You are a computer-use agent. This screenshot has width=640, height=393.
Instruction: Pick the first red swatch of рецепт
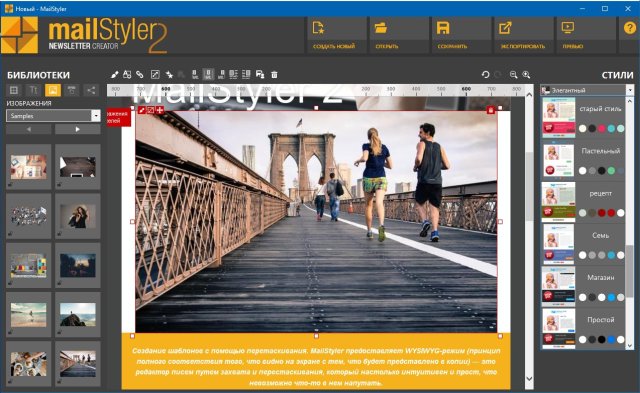coord(602,213)
